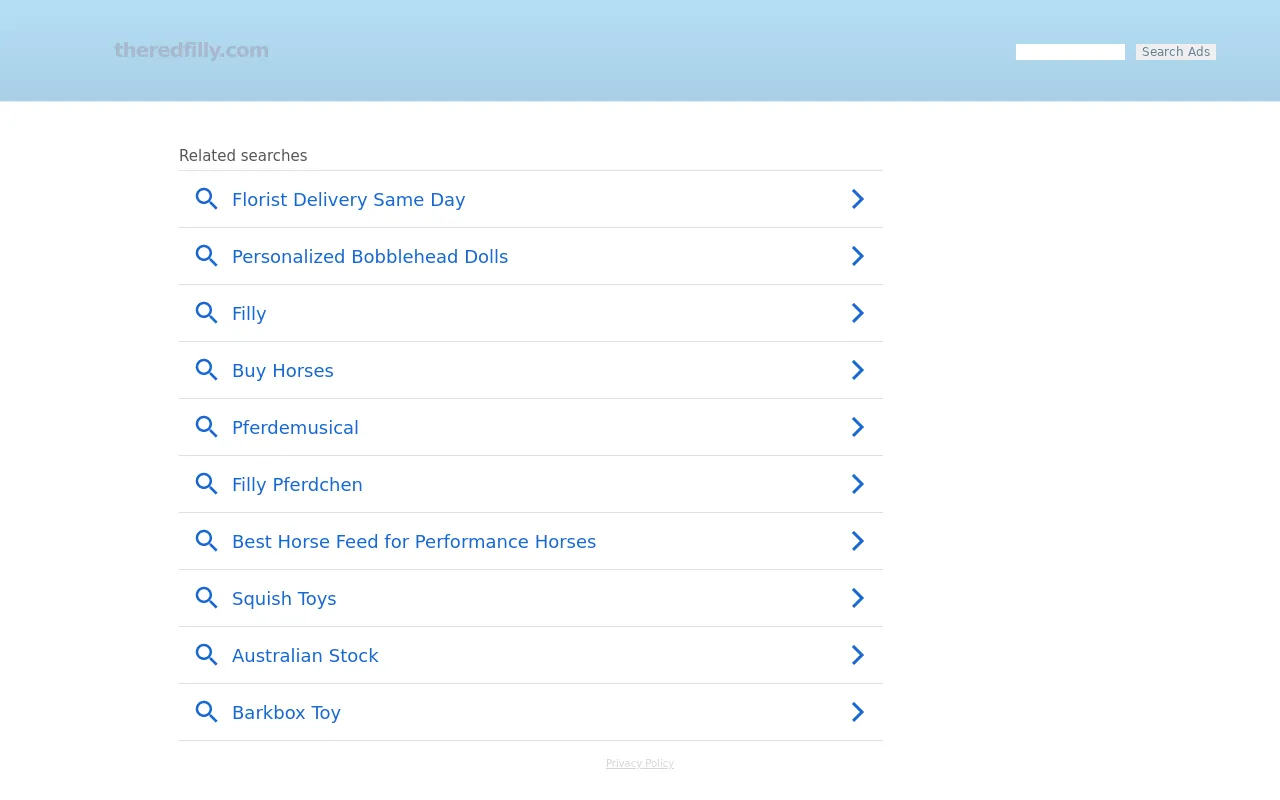Select the Squish Toys link
Image resolution: width=1280 pixels, height=800 pixels.
click(x=284, y=599)
